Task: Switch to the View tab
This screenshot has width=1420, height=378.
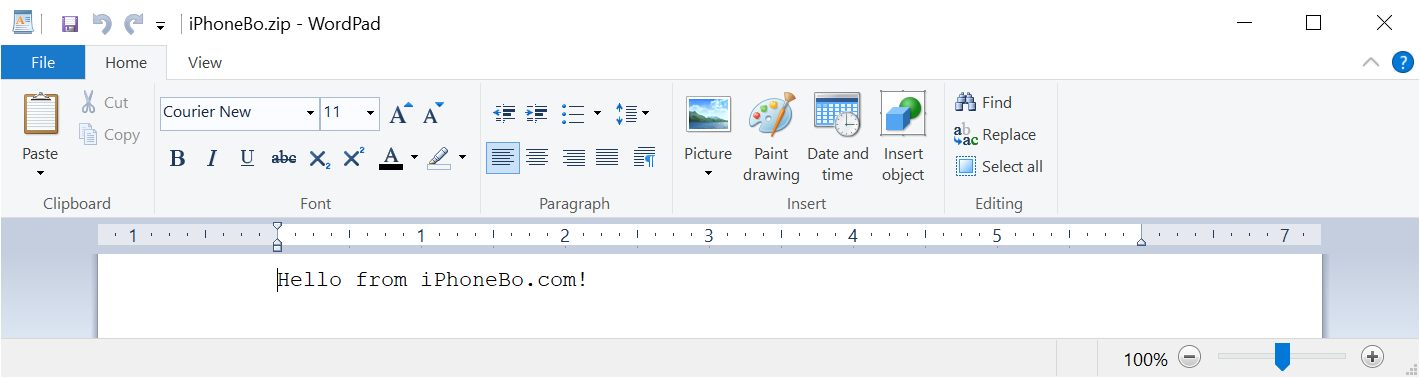Action: coord(204,62)
